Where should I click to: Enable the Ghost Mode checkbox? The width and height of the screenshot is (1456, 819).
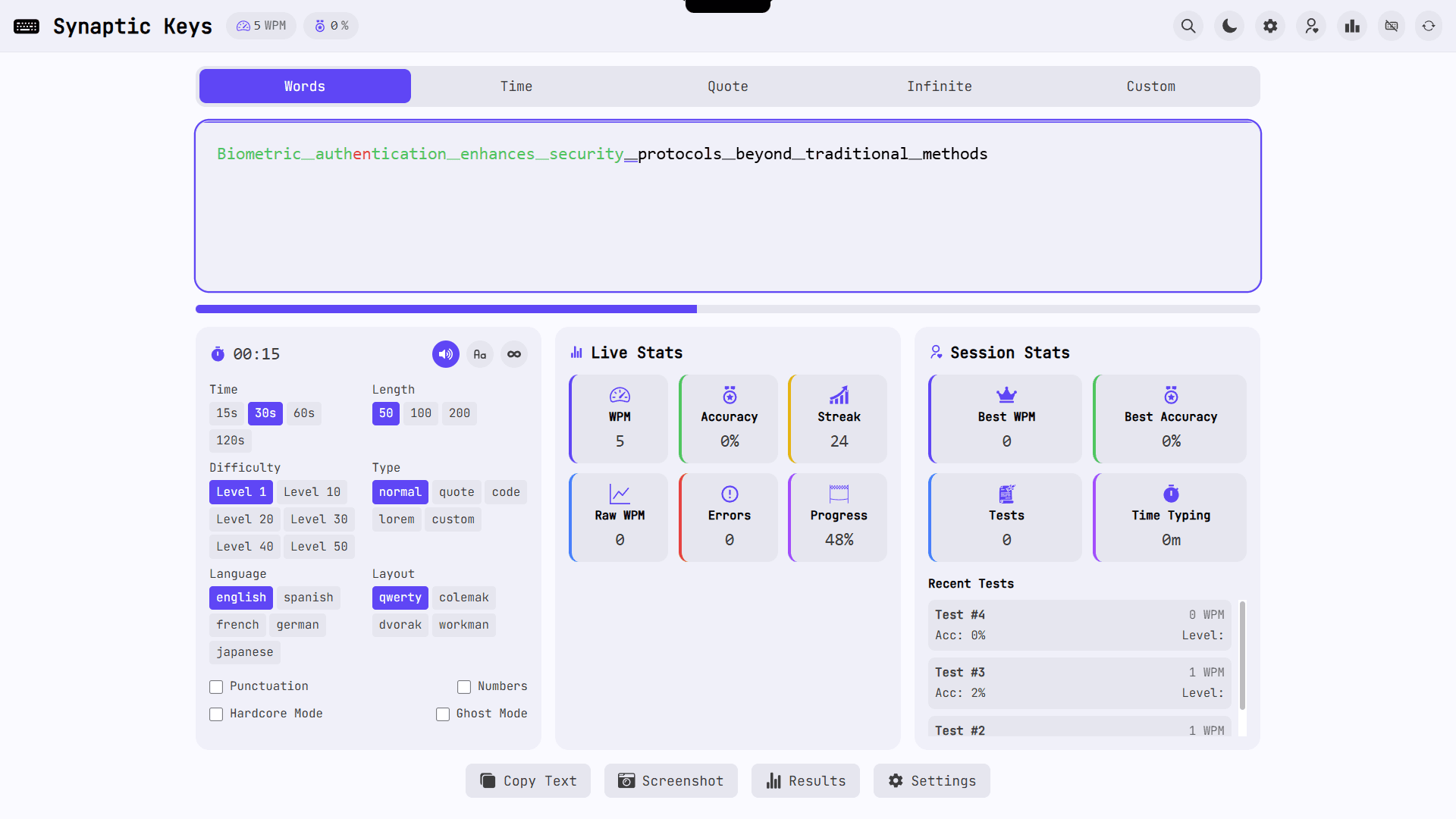click(x=443, y=714)
